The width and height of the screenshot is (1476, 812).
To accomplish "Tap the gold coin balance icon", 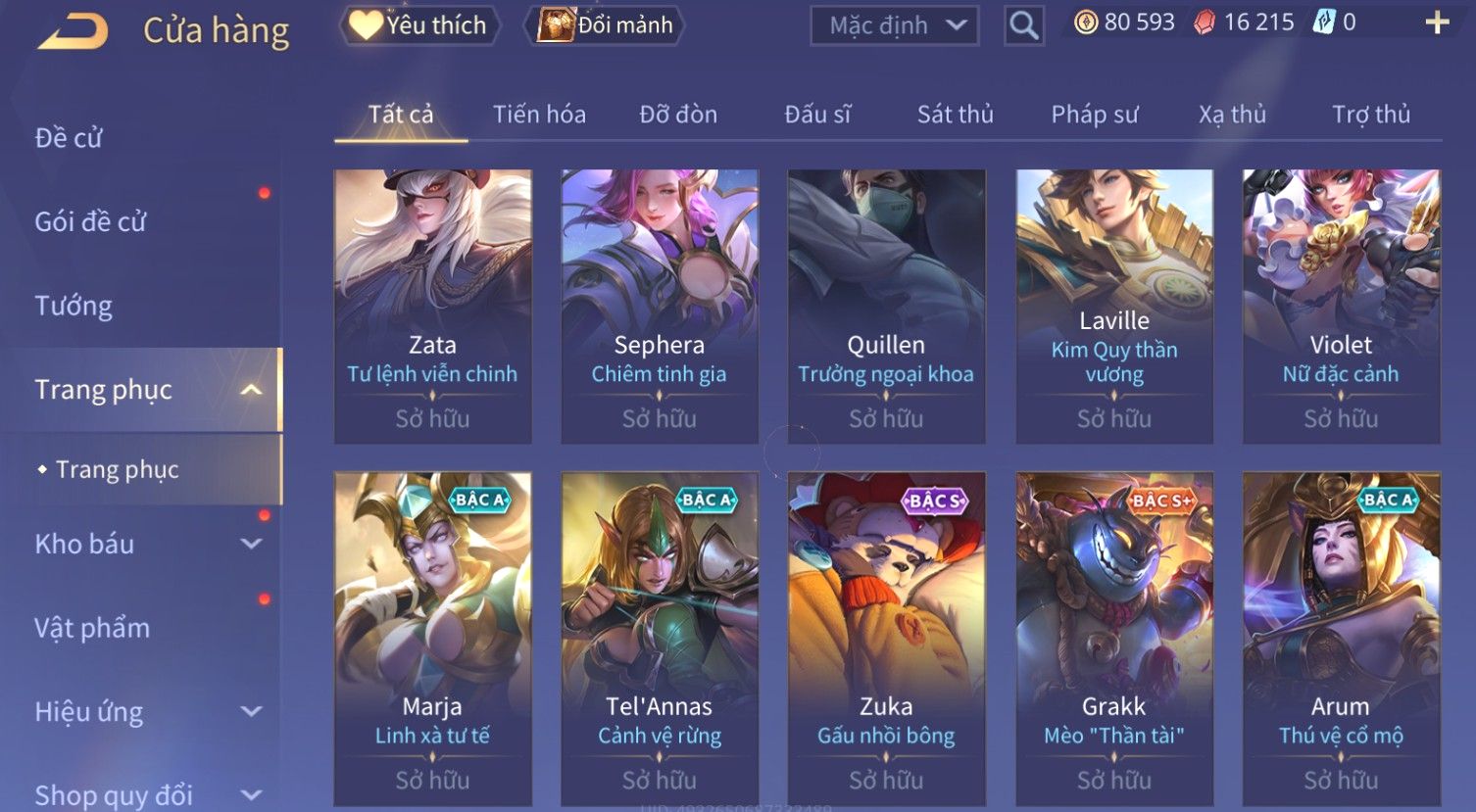I will [x=1086, y=23].
